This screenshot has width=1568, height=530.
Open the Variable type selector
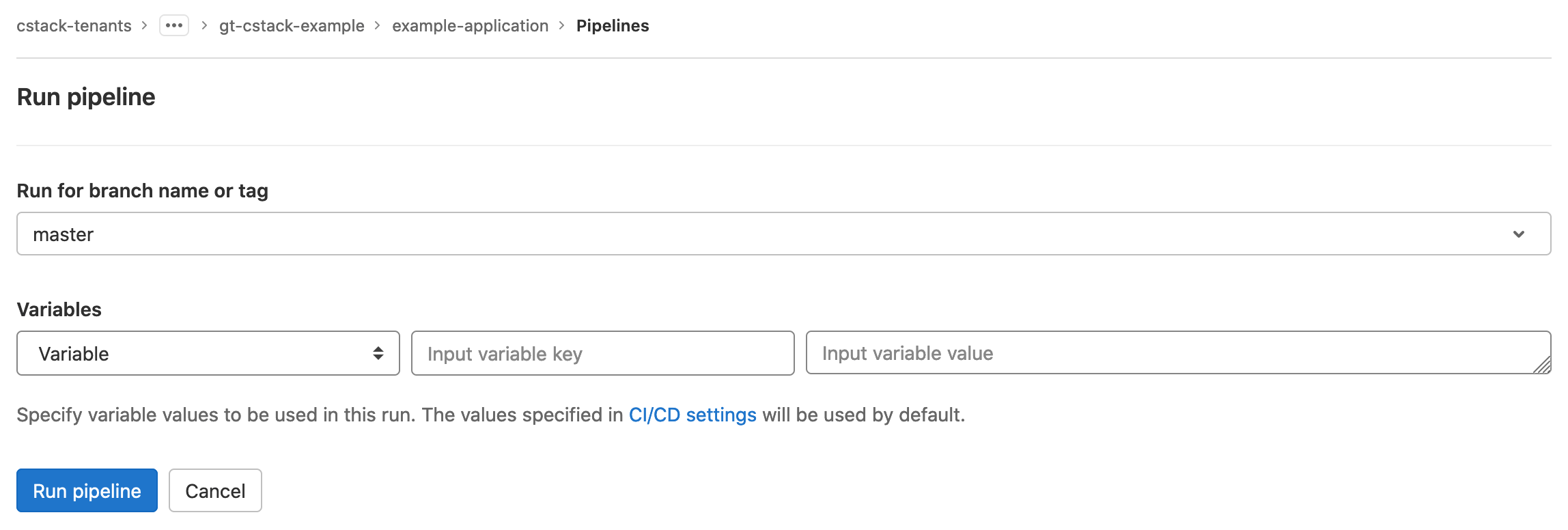[208, 353]
